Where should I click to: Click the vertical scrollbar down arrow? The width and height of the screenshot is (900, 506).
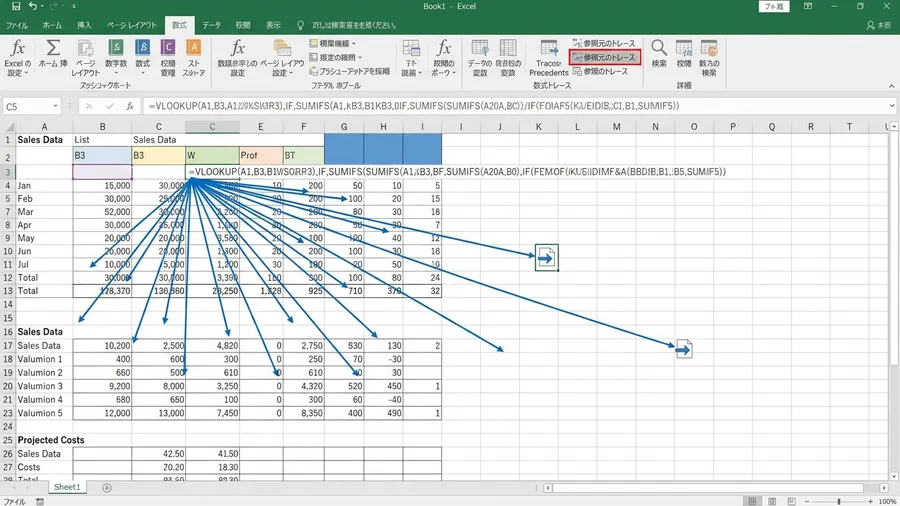894,477
